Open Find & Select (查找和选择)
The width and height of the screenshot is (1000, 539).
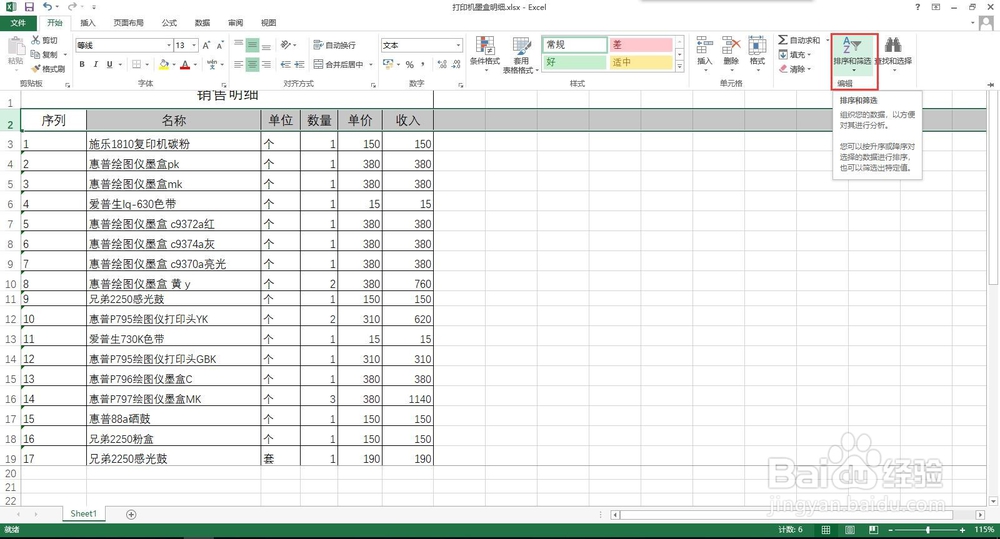point(893,53)
